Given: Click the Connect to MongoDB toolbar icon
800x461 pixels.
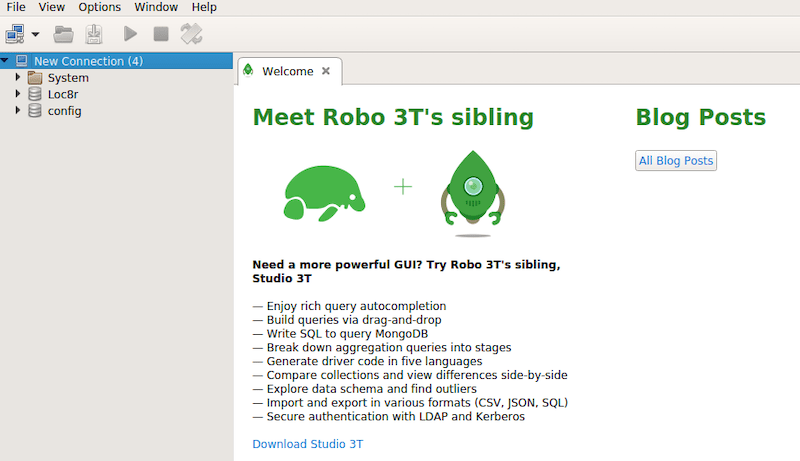Looking at the screenshot, I should (15, 34).
